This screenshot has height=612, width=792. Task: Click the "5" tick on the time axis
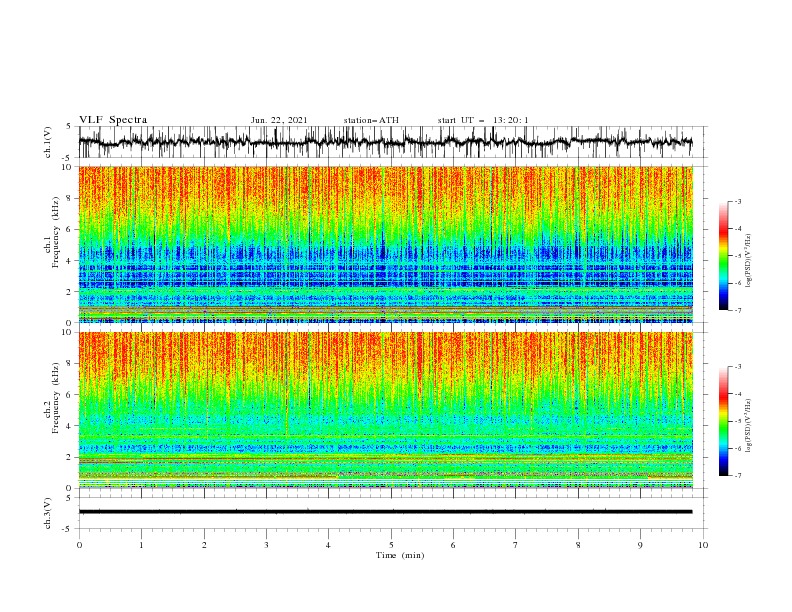390,545
